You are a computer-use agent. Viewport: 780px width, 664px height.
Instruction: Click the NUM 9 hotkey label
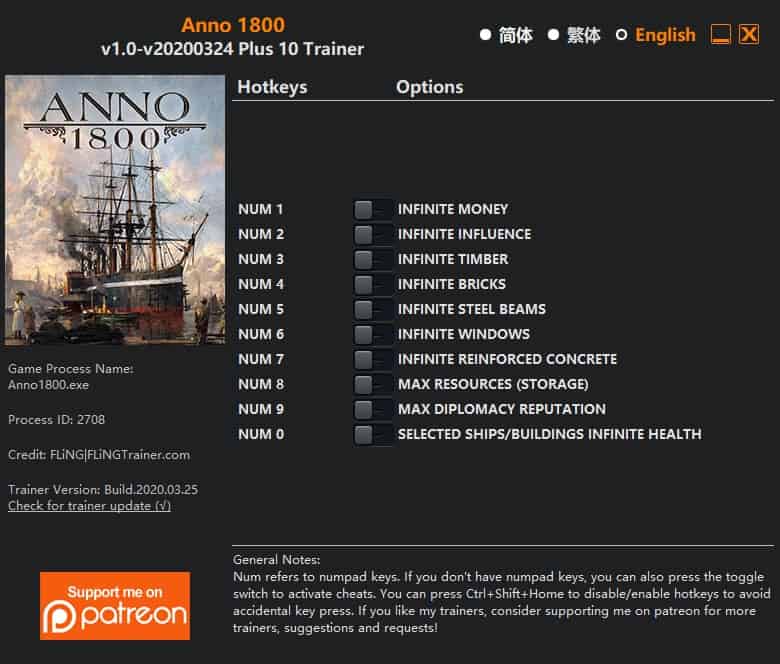[261, 409]
